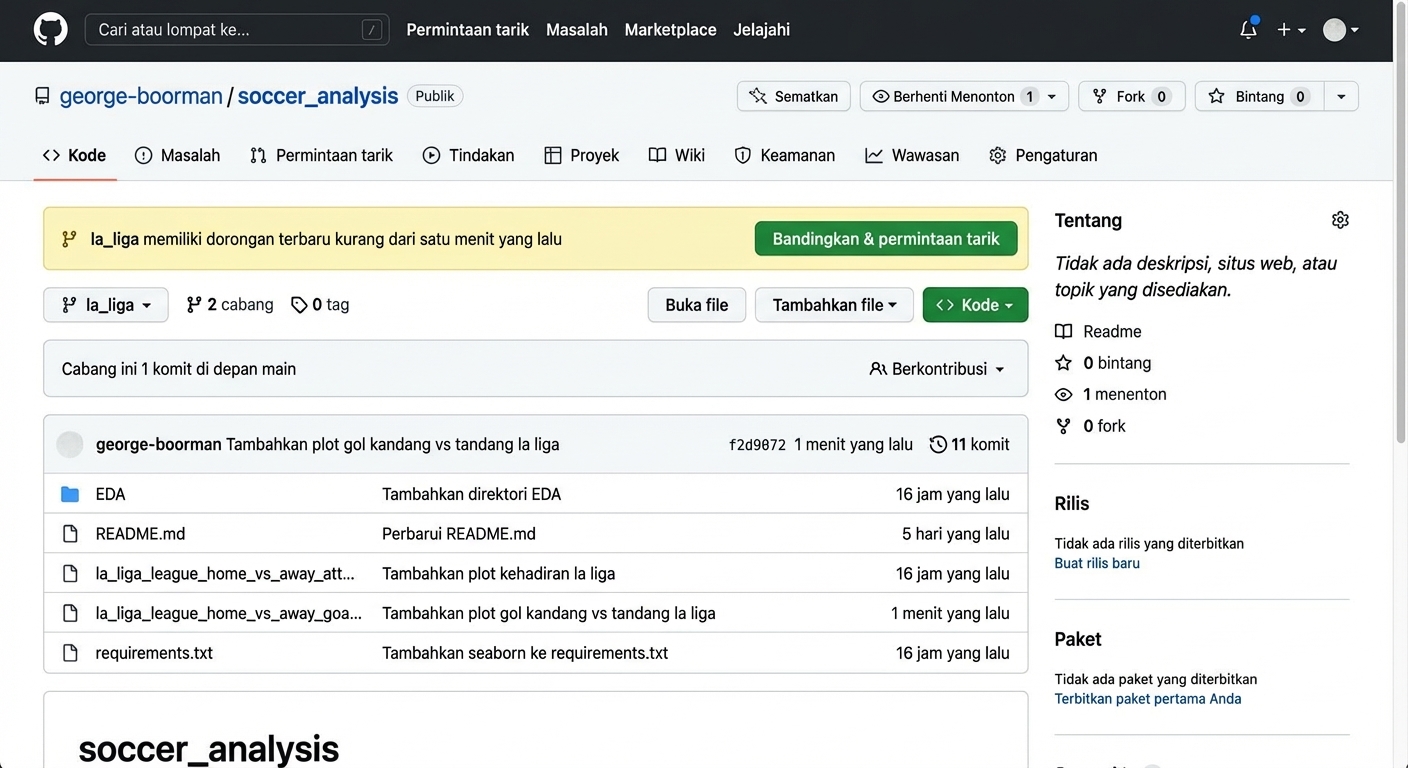View the '11 komit' history link
The image size is (1408, 768).
point(970,444)
